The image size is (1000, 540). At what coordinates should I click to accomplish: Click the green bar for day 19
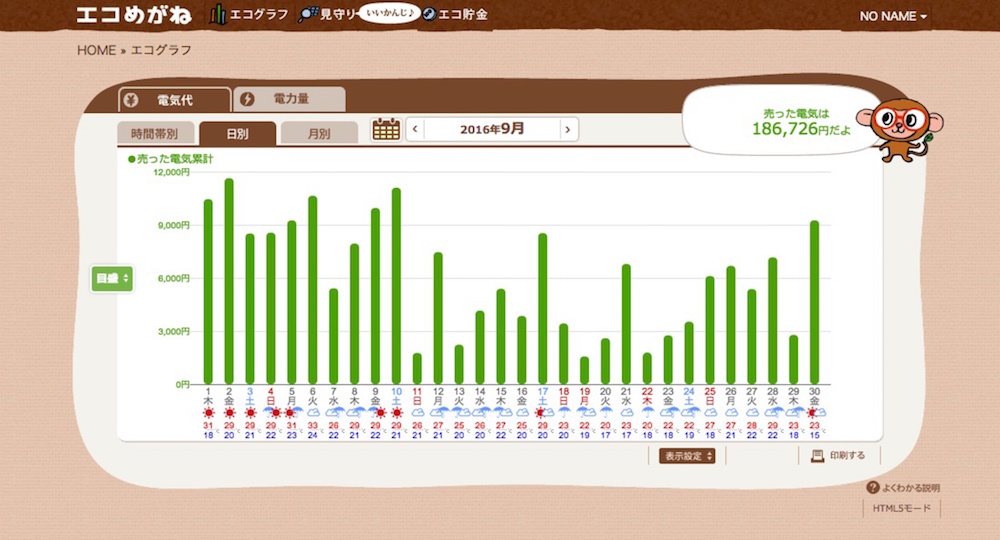(584, 370)
